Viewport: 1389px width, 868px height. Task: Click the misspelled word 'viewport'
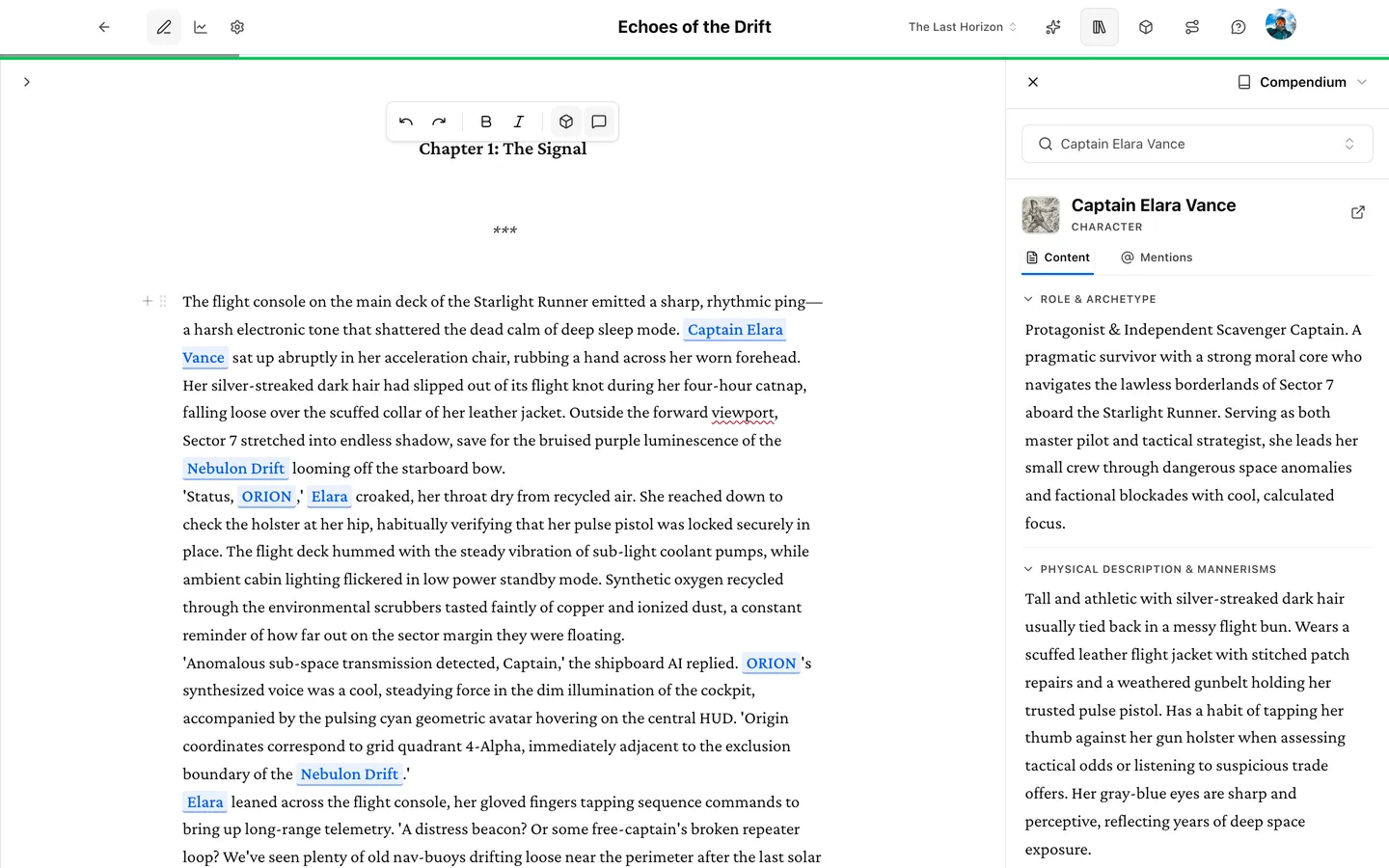743,413
